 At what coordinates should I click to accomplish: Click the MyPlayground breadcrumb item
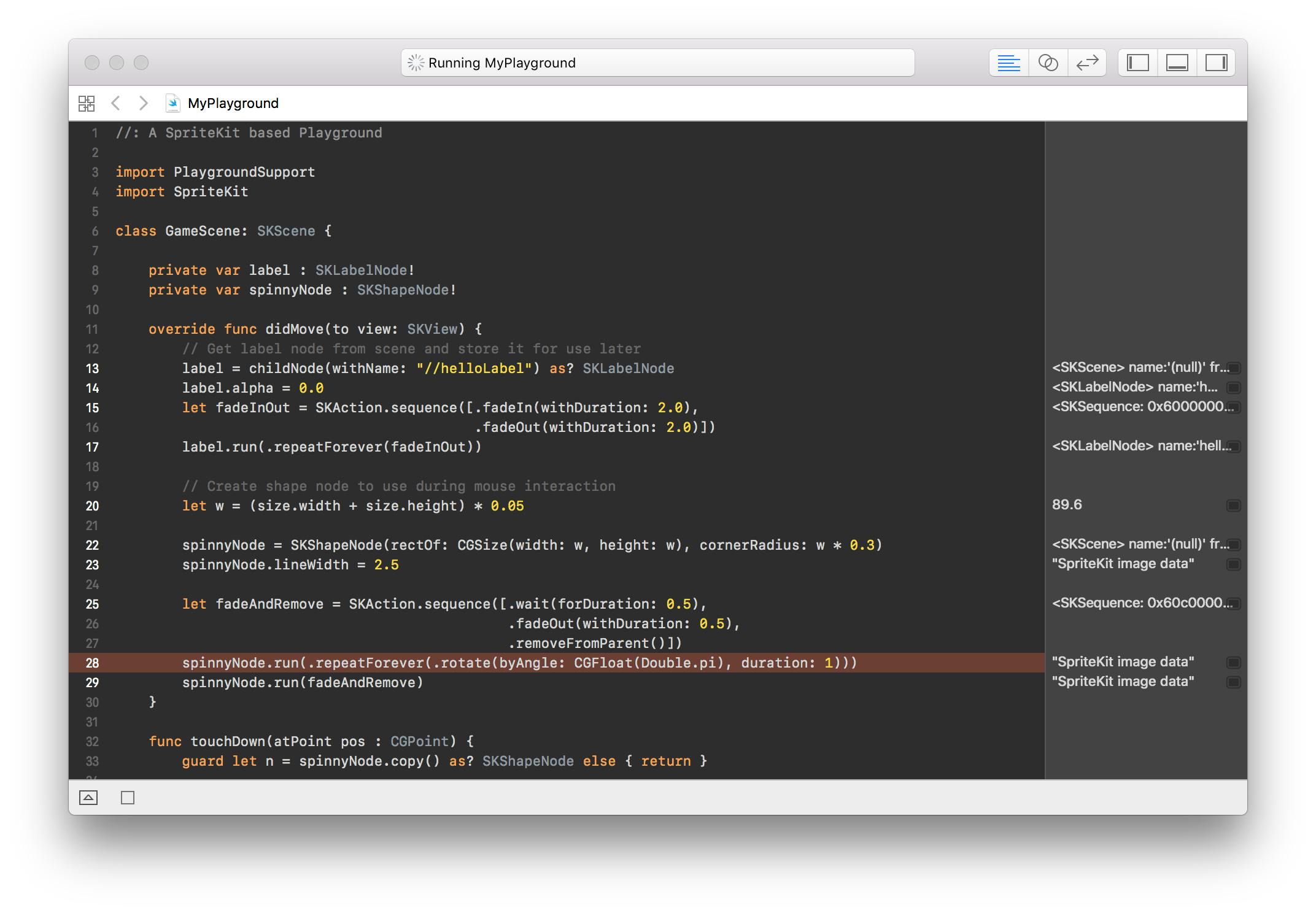pos(233,103)
